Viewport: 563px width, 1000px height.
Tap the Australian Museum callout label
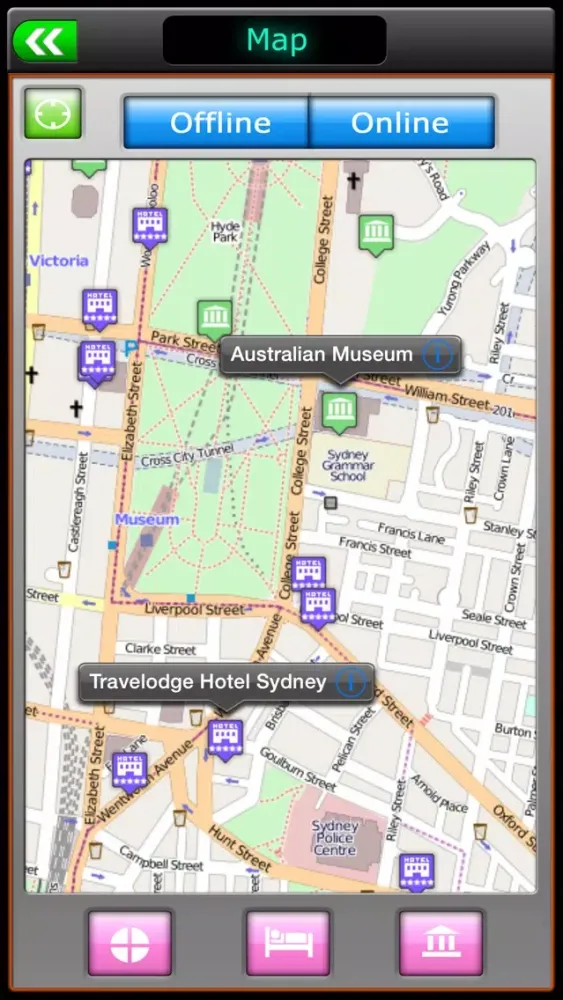coord(321,354)
